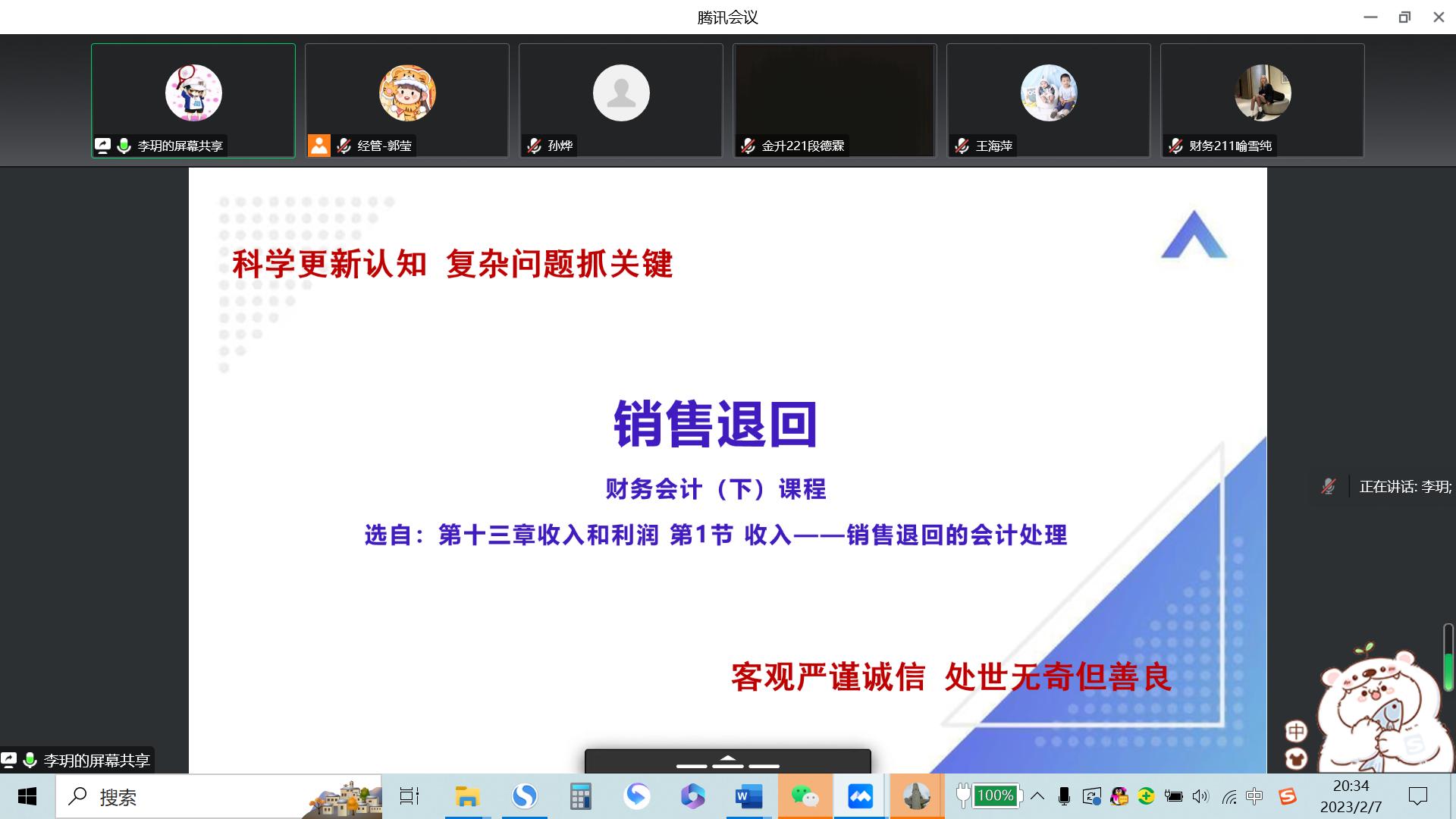The height and width of the screenshot is (819, 1456).
Task: Open WeChat from the taskbar
Action: pos(805,796)
